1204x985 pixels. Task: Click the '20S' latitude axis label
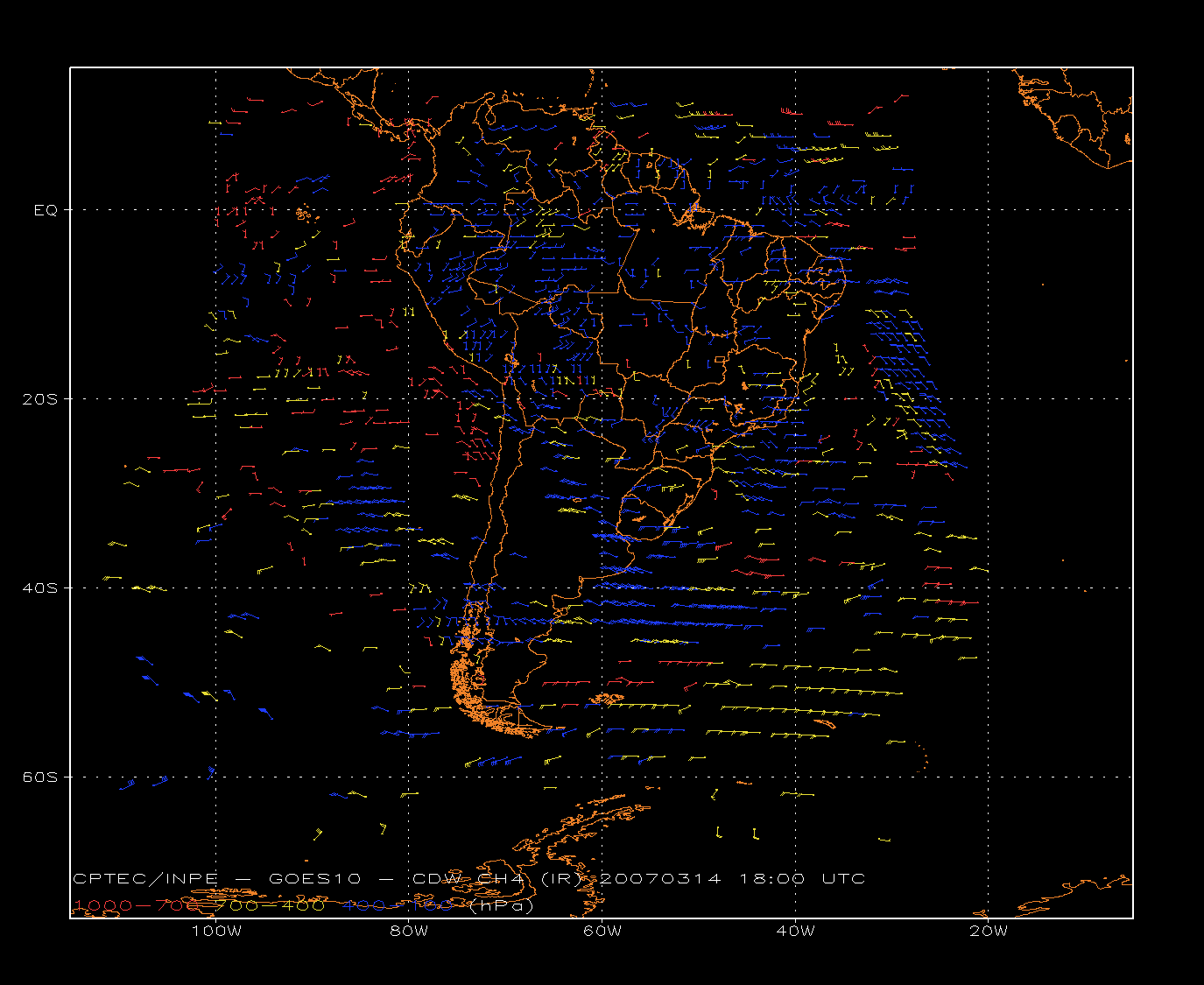click(x=41, y=399)
